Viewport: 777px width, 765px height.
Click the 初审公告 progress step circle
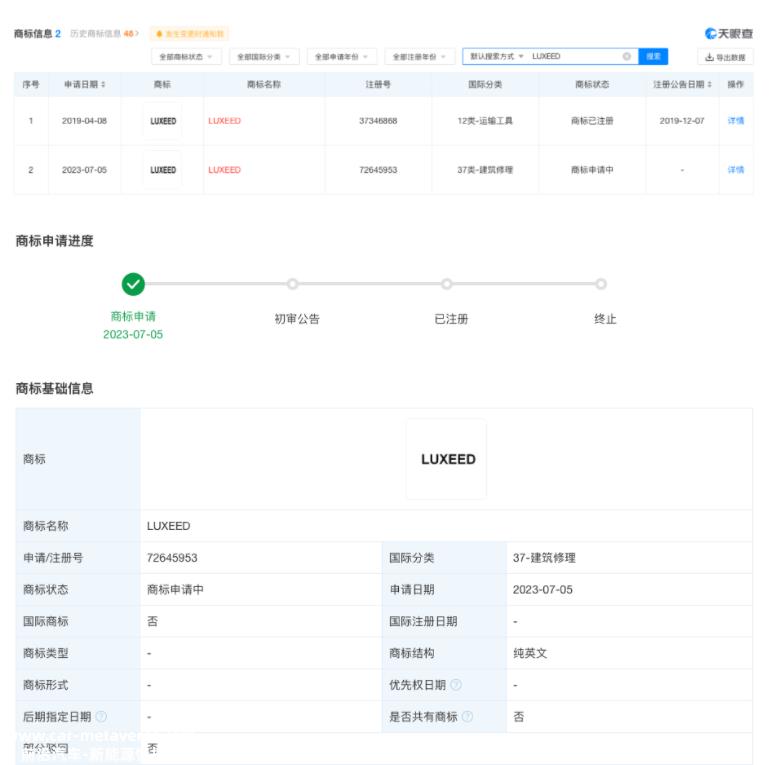click(x=292, y=284)
